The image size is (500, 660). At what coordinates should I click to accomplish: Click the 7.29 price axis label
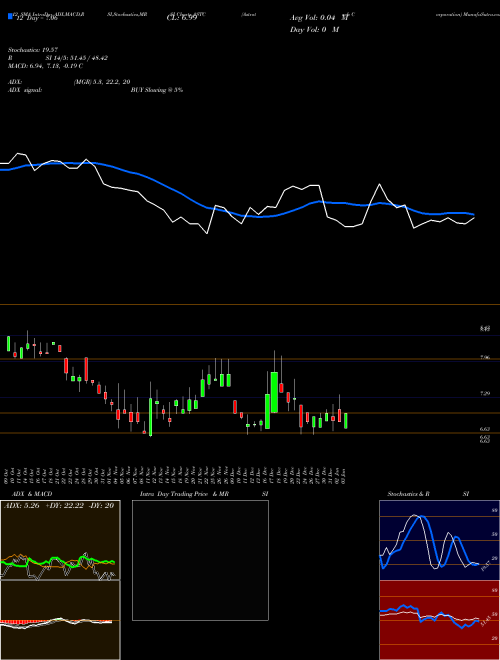click(485, 394)
